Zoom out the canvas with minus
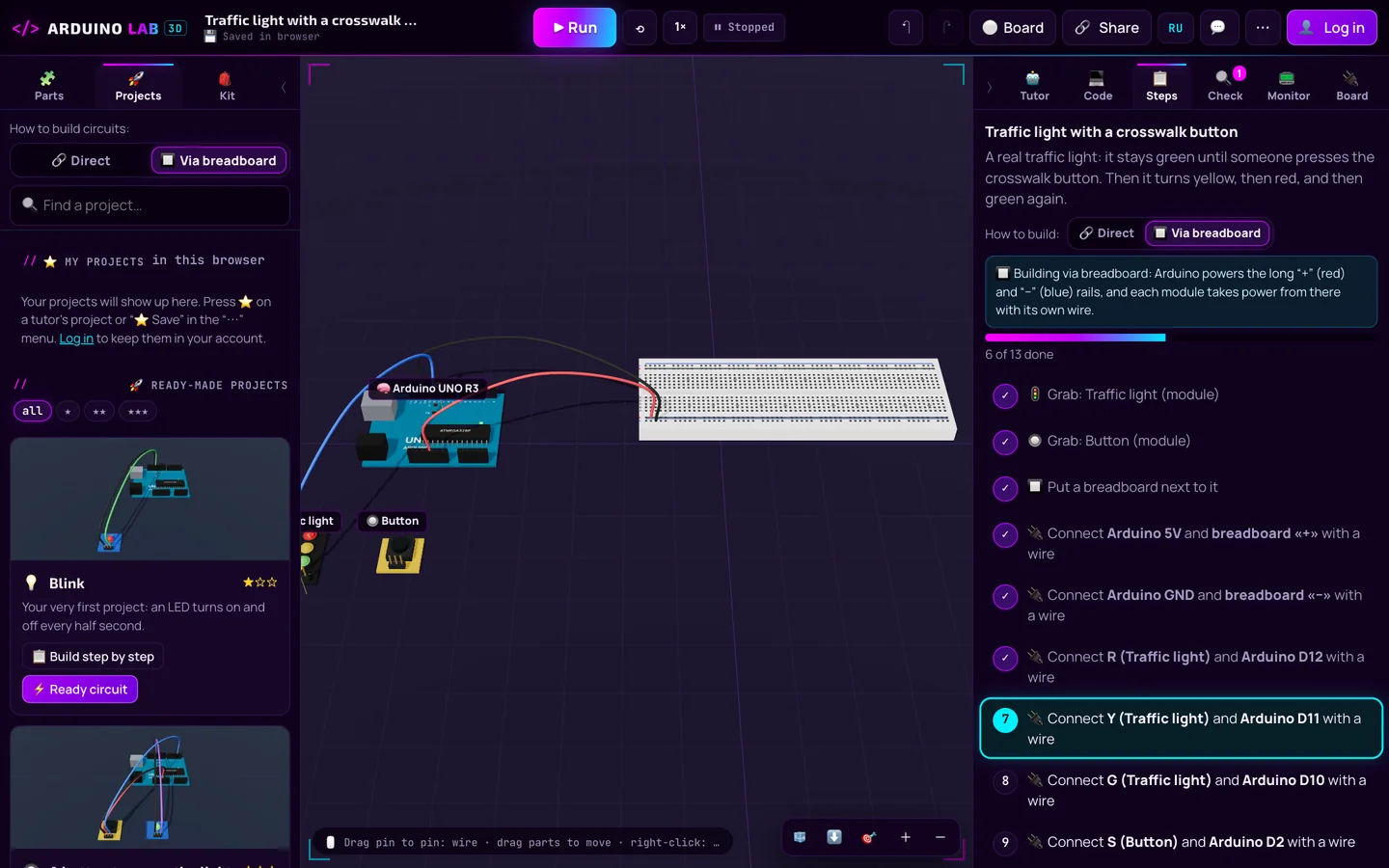The width and height of the screenshot is (1389, 868). coord(940,837)
